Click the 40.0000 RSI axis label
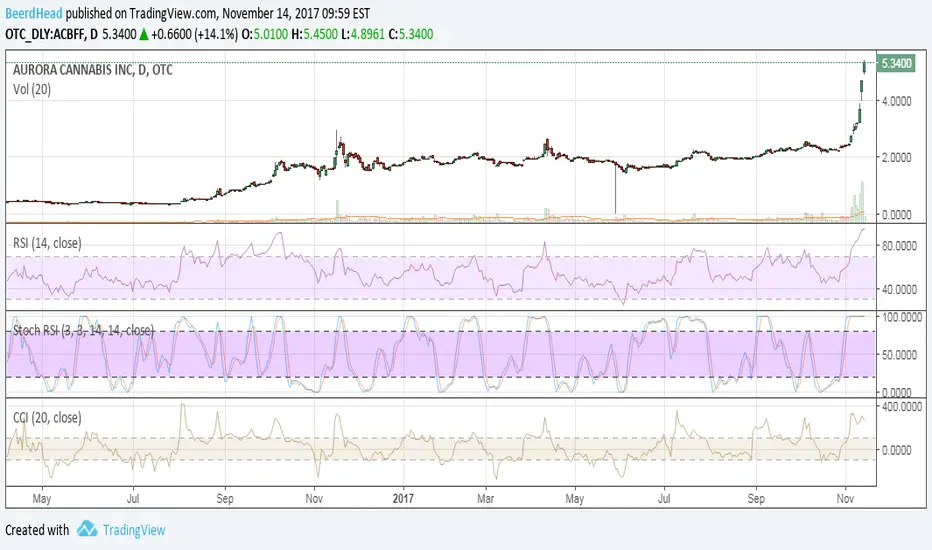Viewport: 932px width, 550px height. pyautogui.click(x=899, y=289)
